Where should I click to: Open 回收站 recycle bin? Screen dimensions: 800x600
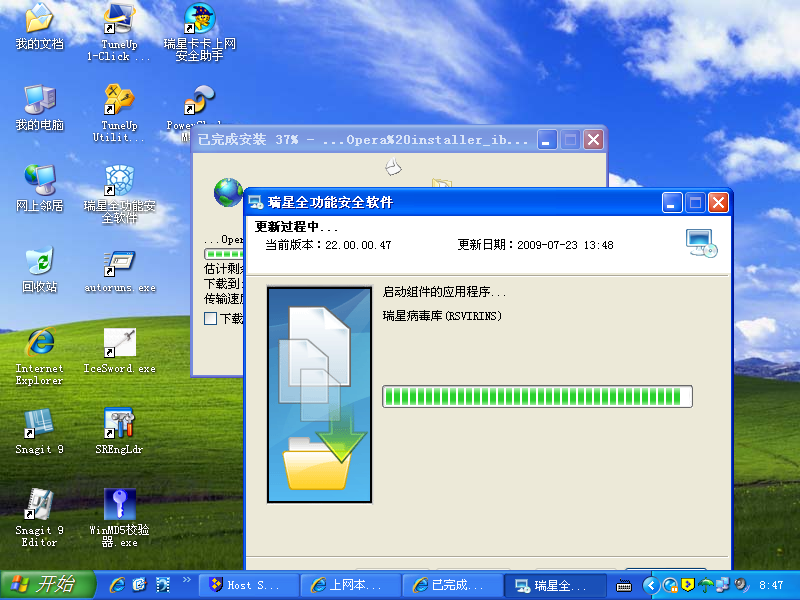click(x=39, y=270)
